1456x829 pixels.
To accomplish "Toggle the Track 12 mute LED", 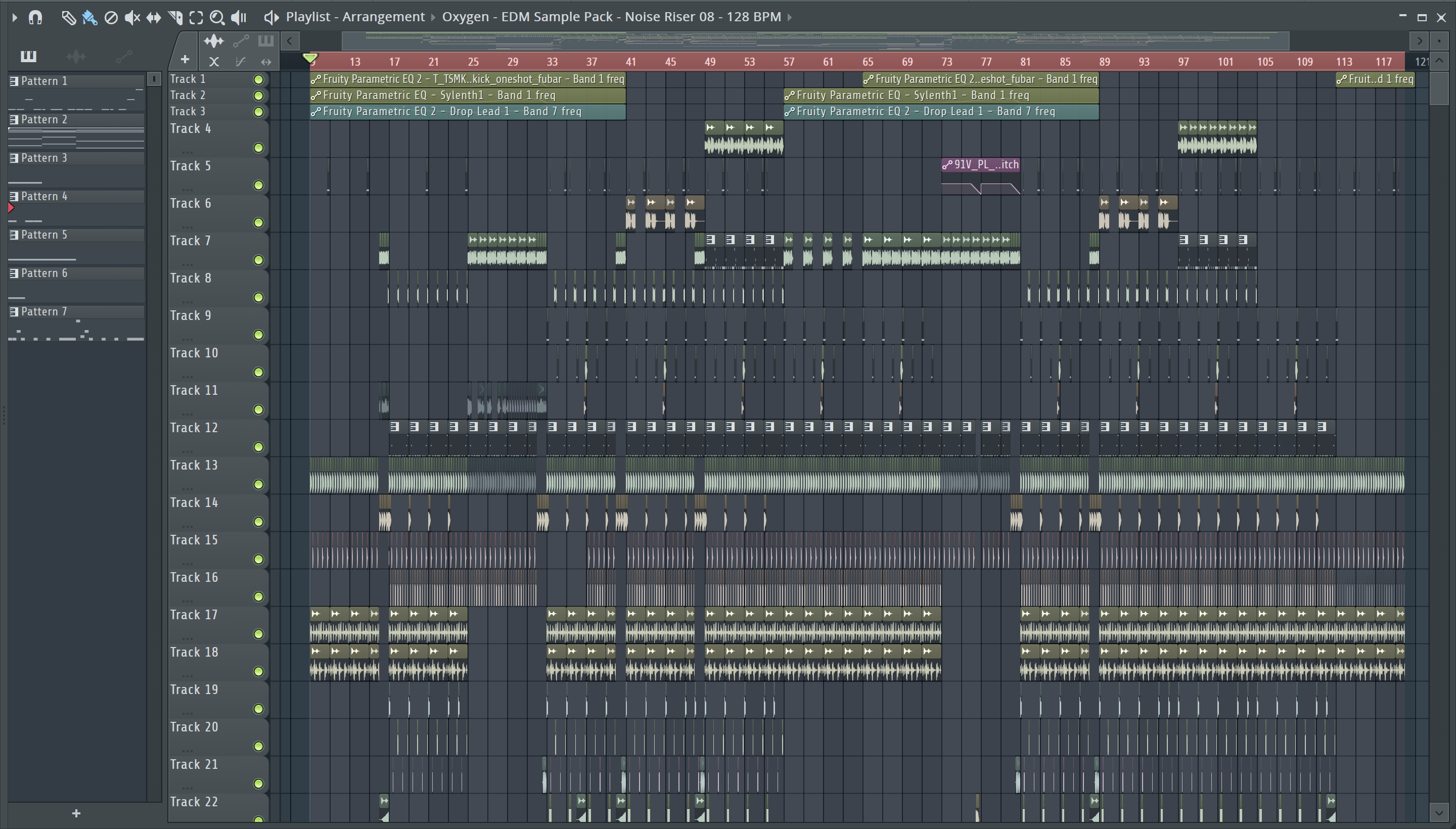I will tap(258, 447).
